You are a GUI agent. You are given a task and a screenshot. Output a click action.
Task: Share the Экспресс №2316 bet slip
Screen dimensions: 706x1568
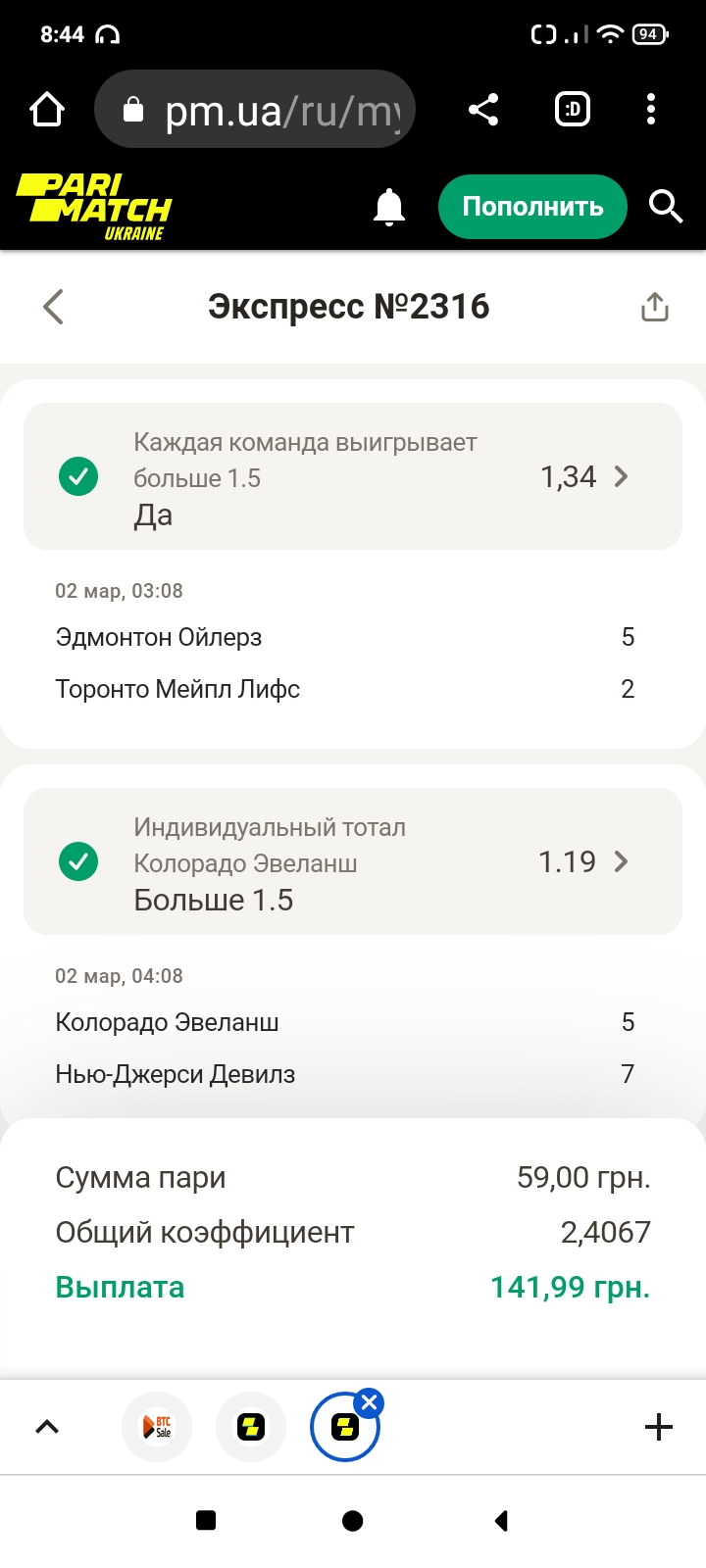click(655, 308)
